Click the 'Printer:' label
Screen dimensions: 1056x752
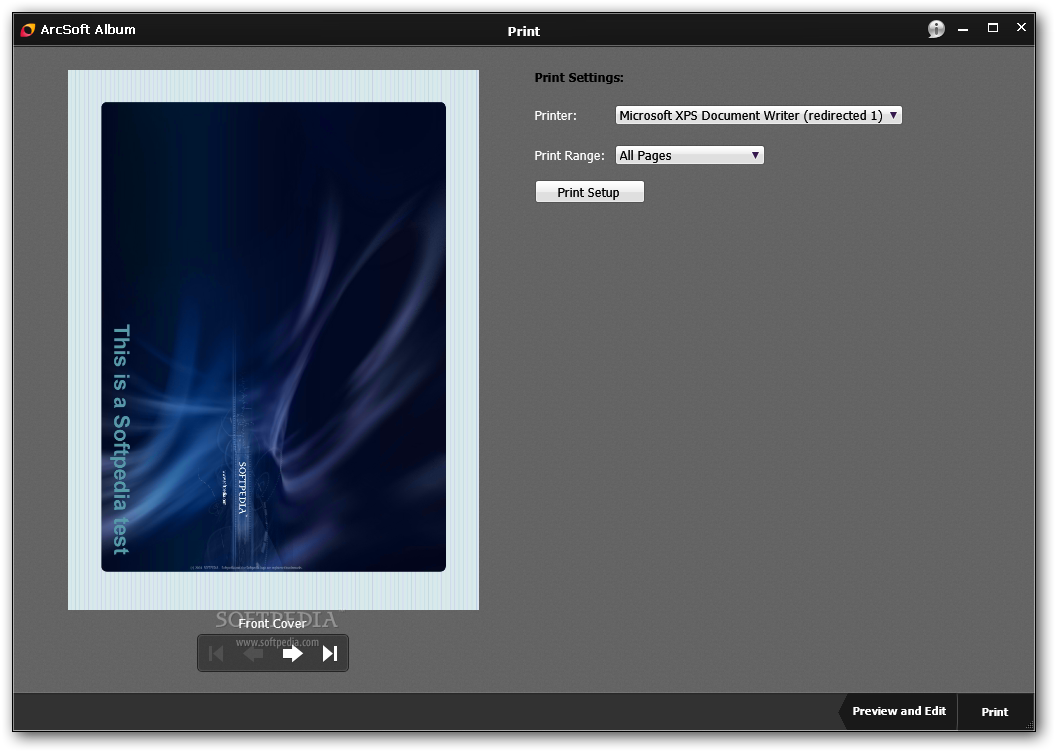[556, 116]
